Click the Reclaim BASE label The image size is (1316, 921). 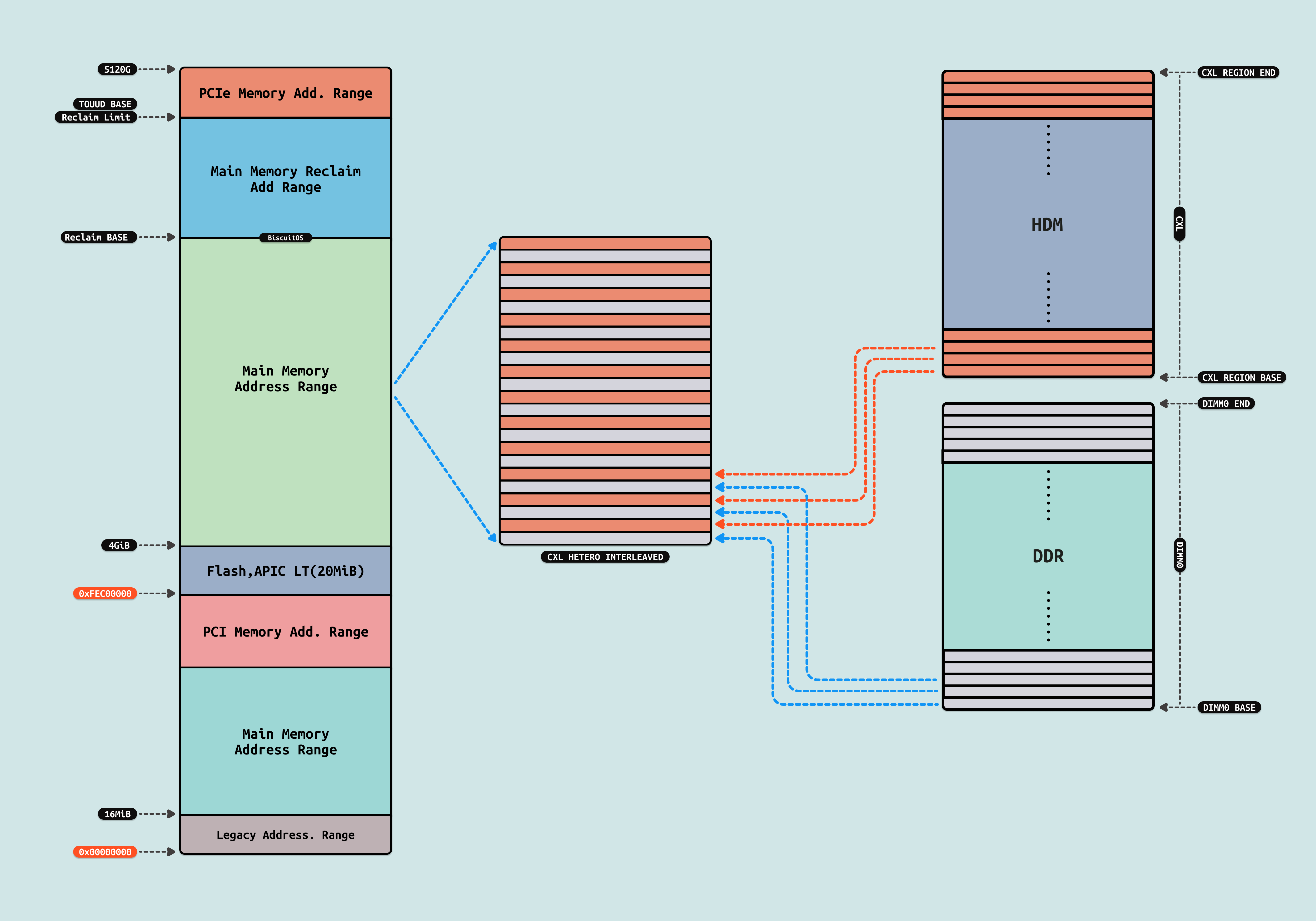(x=96, y=237)
